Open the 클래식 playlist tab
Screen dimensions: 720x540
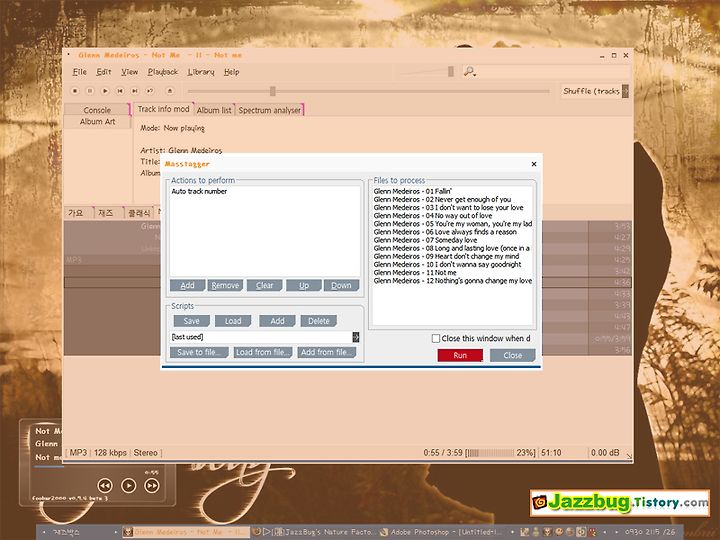pyautogui.click(x=139, y=213)
